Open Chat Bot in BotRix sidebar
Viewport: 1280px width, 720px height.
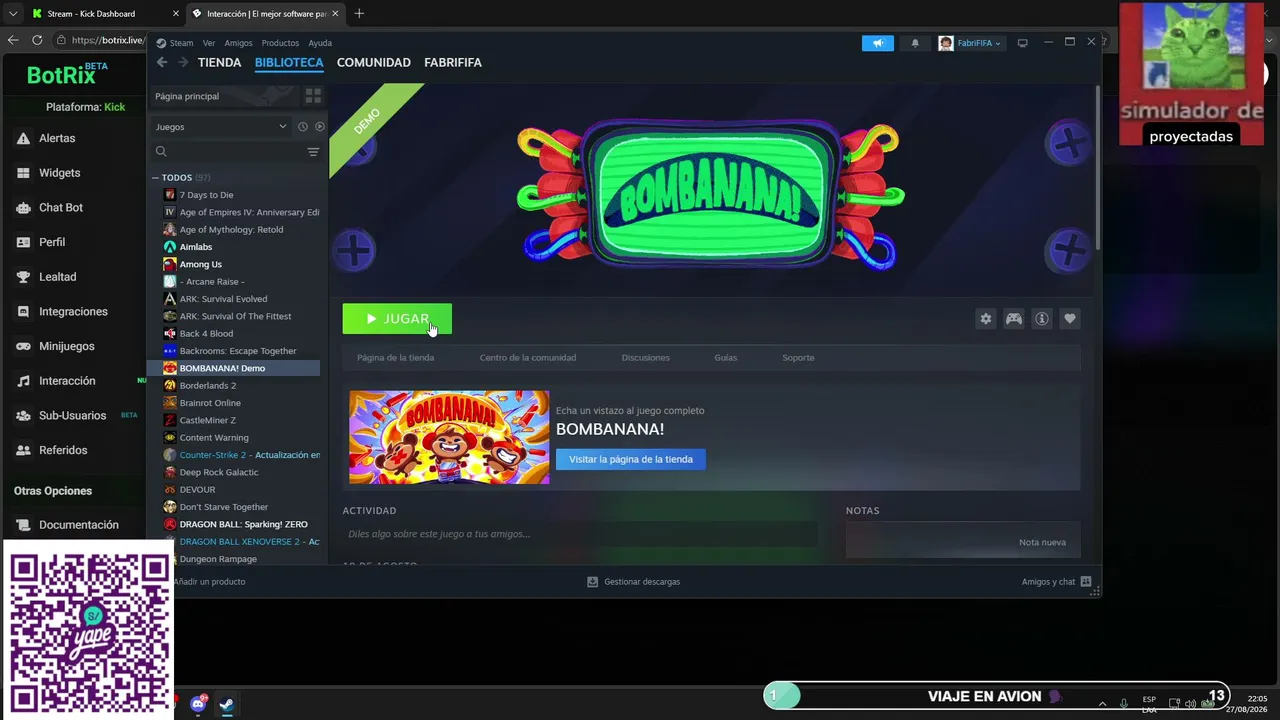tap(61, 208)
